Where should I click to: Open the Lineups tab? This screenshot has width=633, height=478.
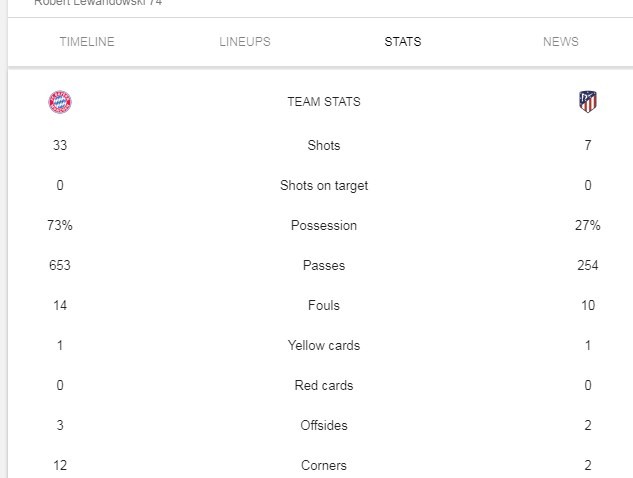coord(245,42)
